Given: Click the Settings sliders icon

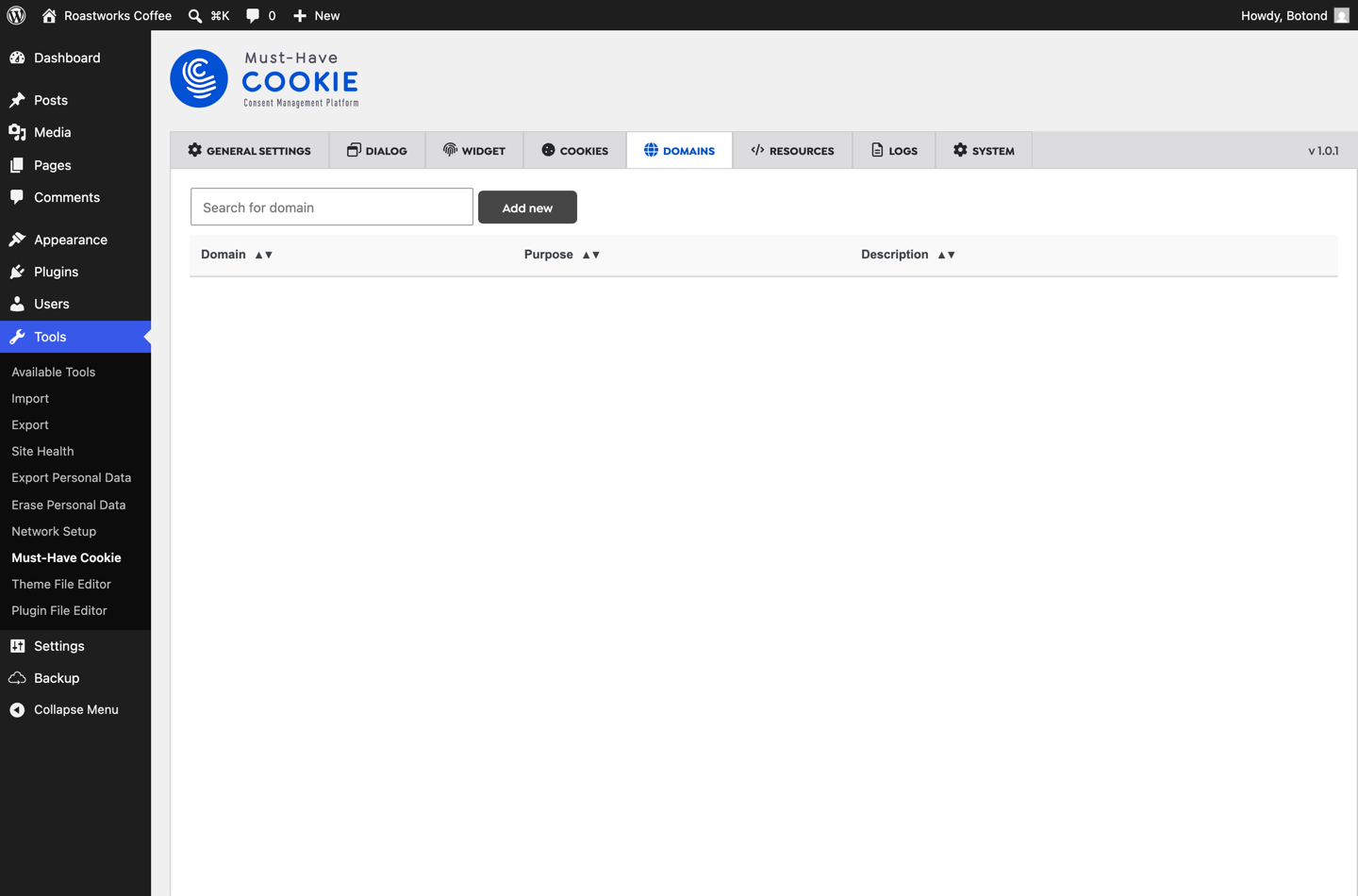Looking at the screenshot, I should 17,646.
